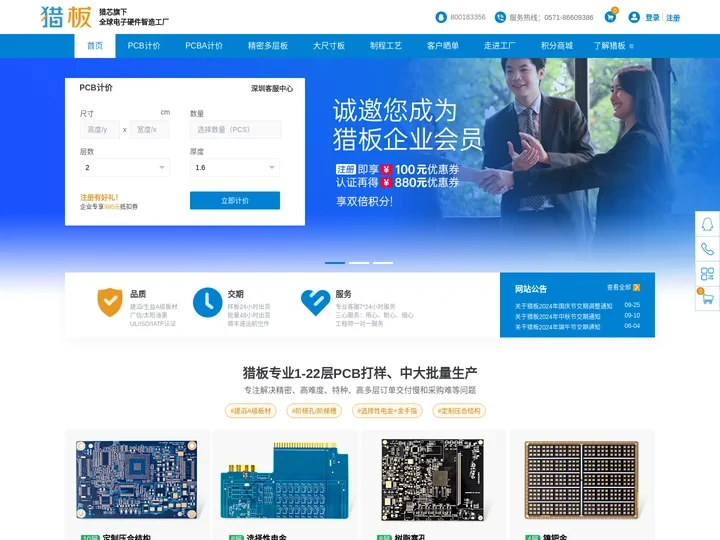This screenshot has width=720, height=540.
Task: Click the #阶梯孔/阶梯槽 tag
Action: tap(314, 411)
